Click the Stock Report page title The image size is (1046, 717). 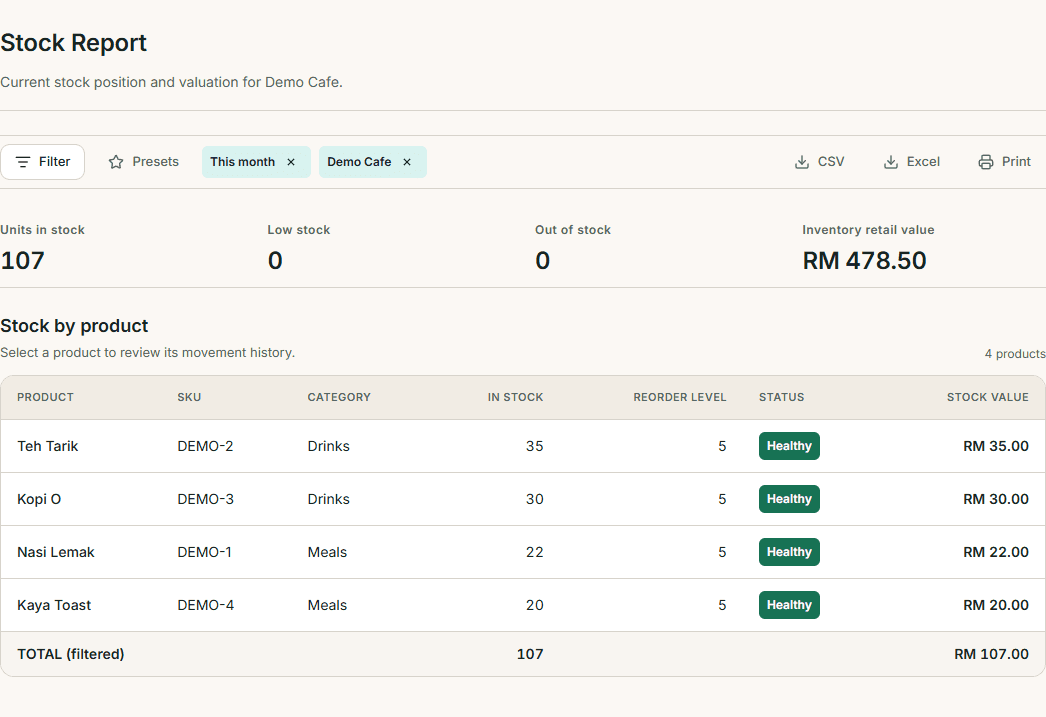73,43
